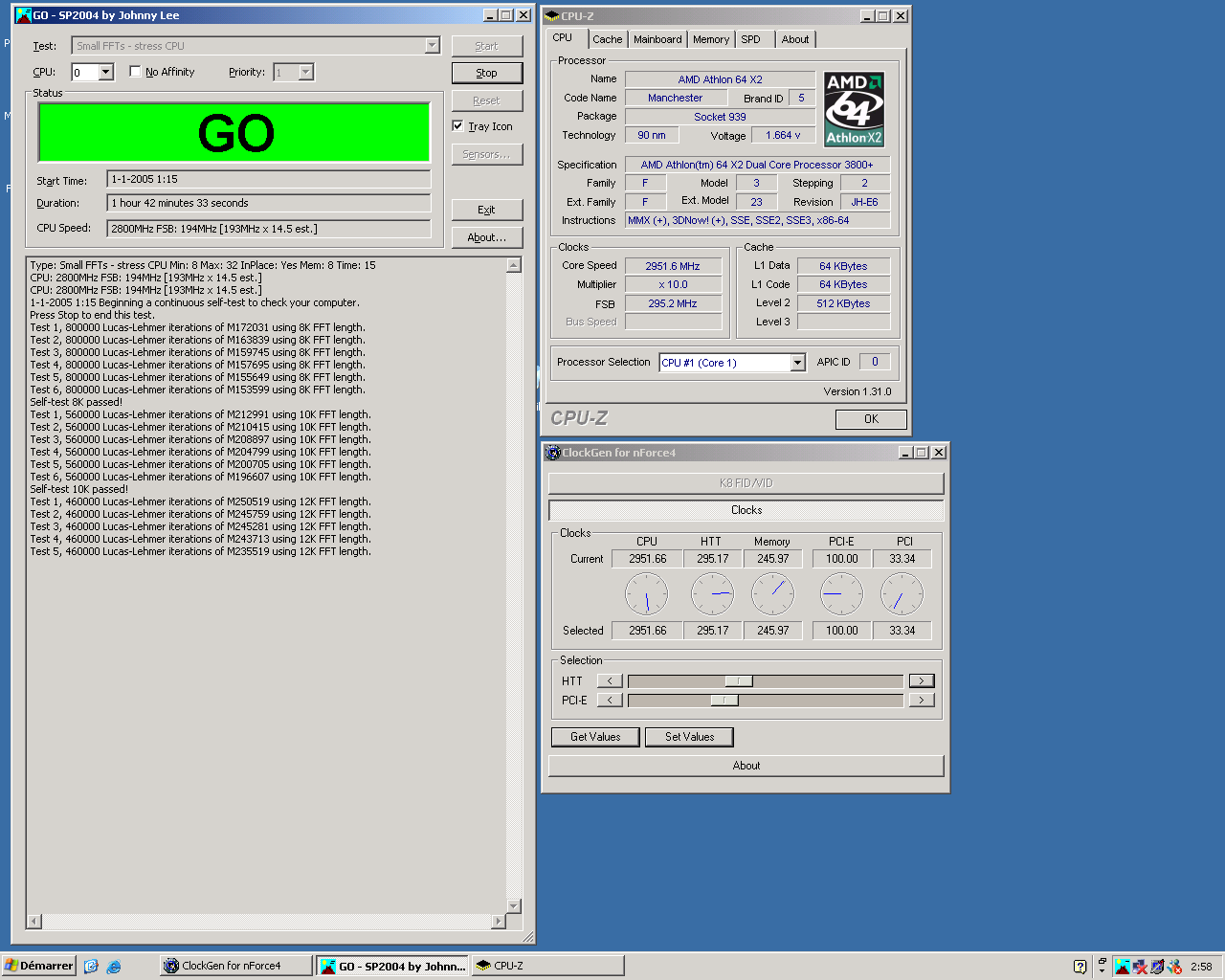Toggle the No Affinity checkbox
1225x980 pixels.
coord(135,72)
